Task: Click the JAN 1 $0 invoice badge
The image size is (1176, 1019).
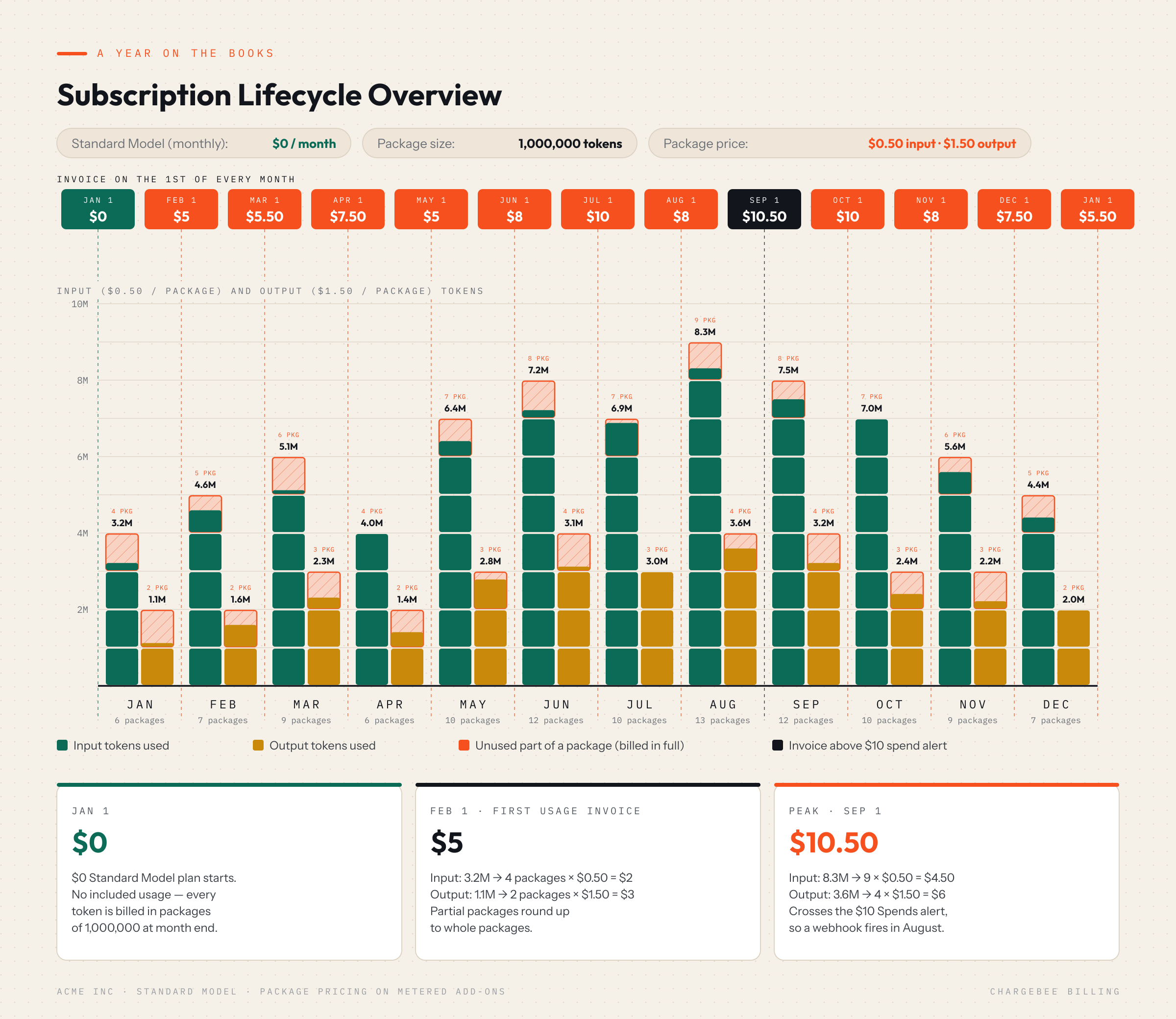Action: pyautogui.click(x=98, y=209)
